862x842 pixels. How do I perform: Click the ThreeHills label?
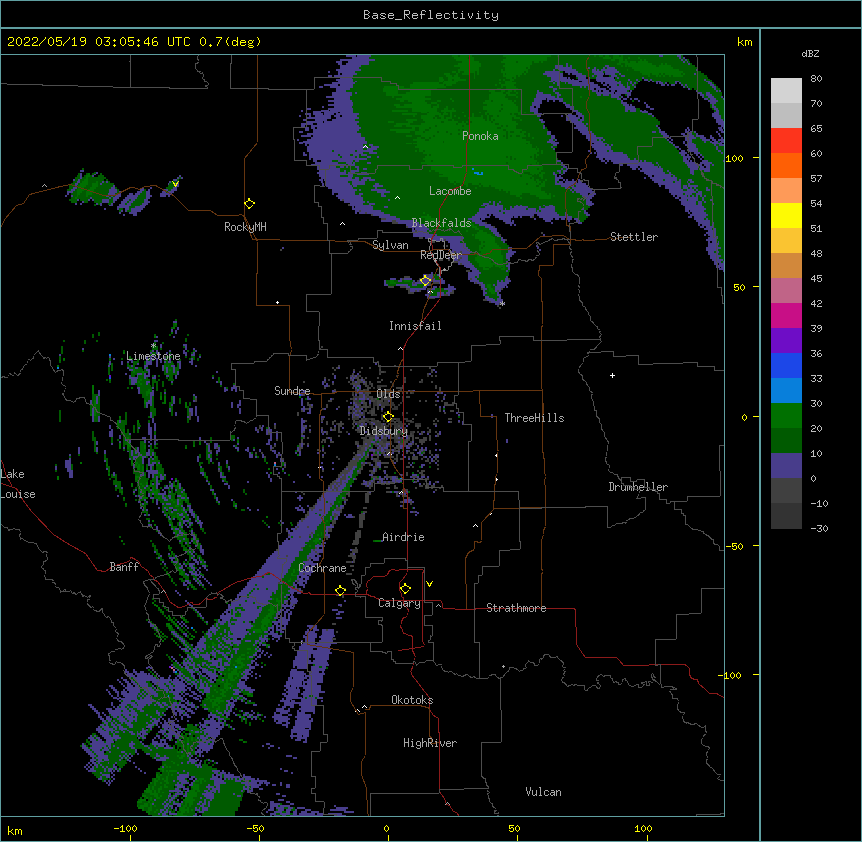click(x=534, y=418)
